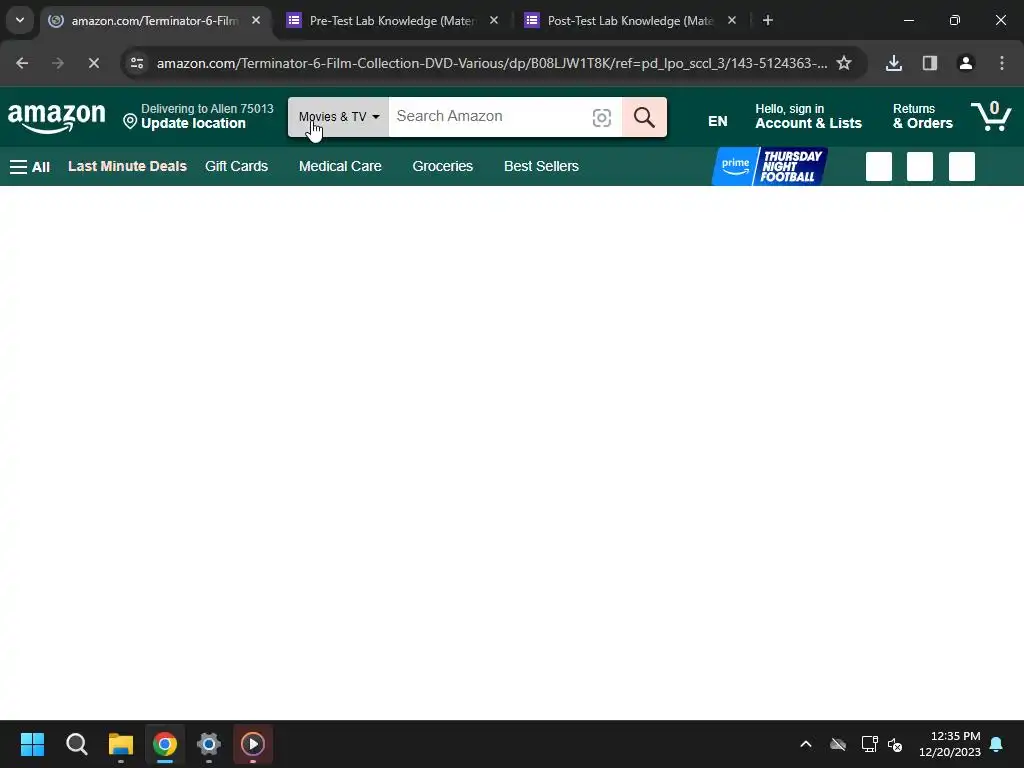Open the clock and date in the taskbar
Screen dimensions: 1024x768
pyautogui.click(x=950, y=744)
